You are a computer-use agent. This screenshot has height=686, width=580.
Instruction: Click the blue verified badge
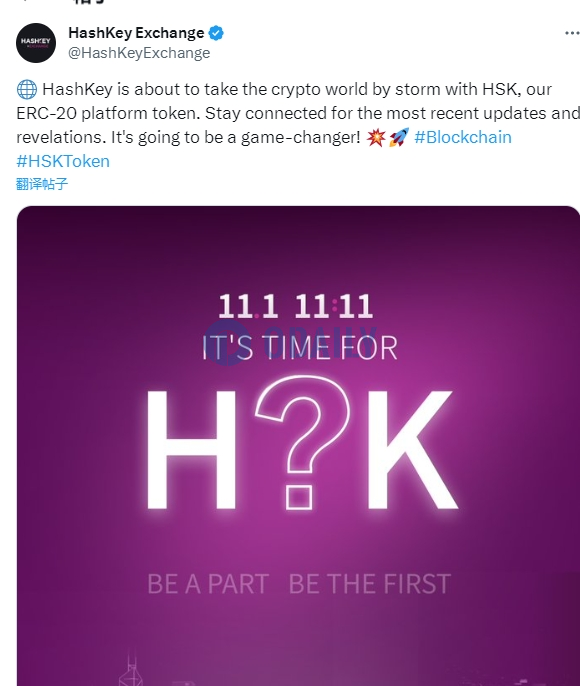[216, 33]
